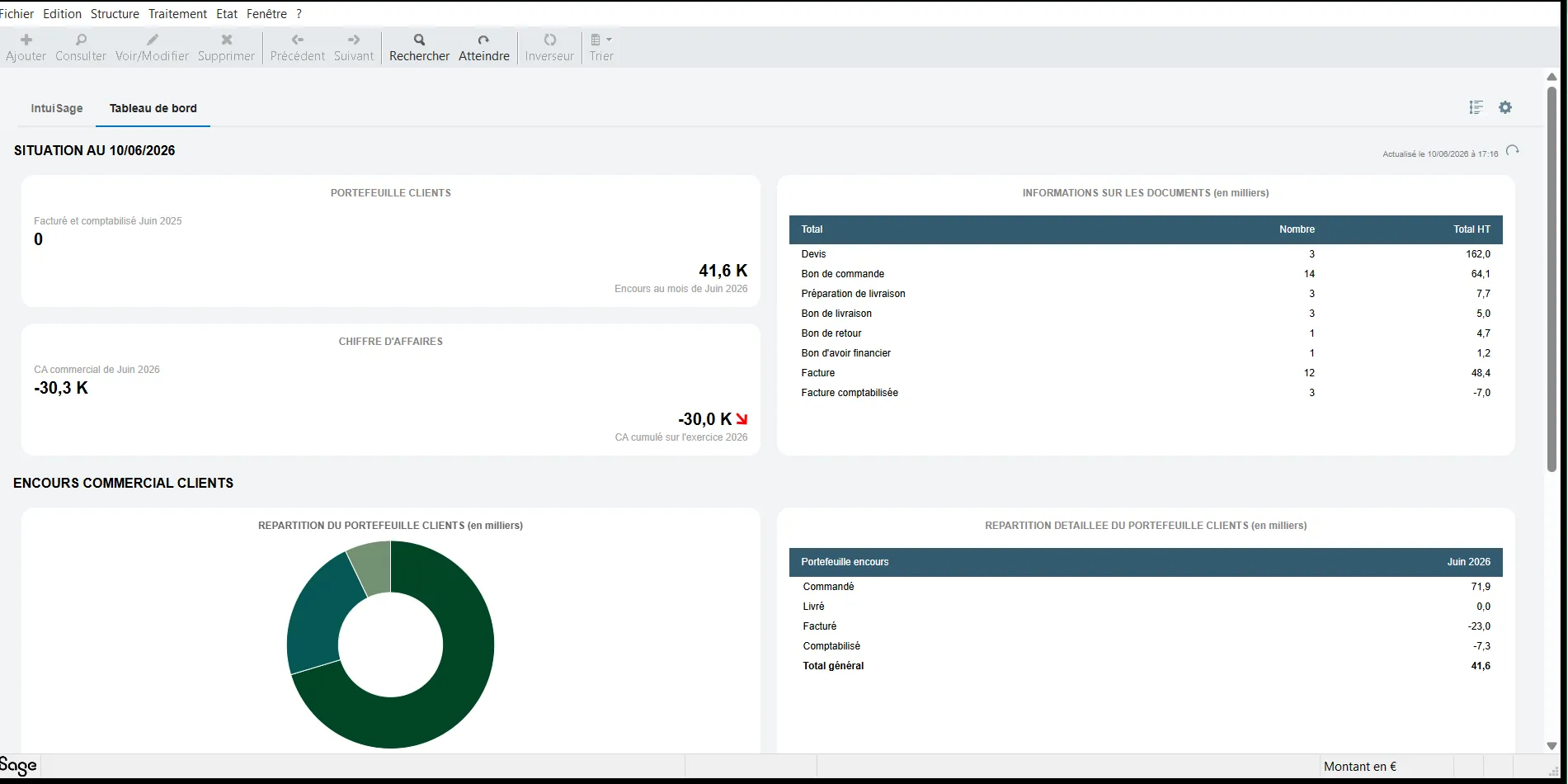
Task: Click the Total général row
Action: [x=1146, y=666]
